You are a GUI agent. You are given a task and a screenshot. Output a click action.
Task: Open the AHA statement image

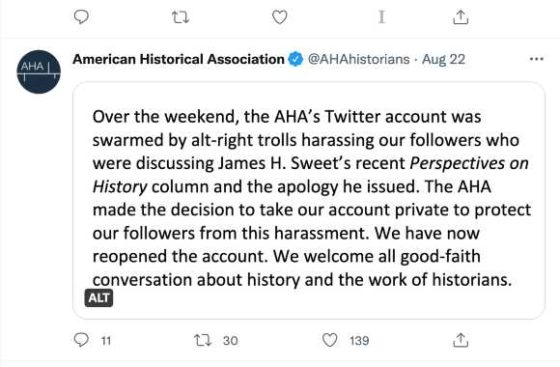coord(309,200)
